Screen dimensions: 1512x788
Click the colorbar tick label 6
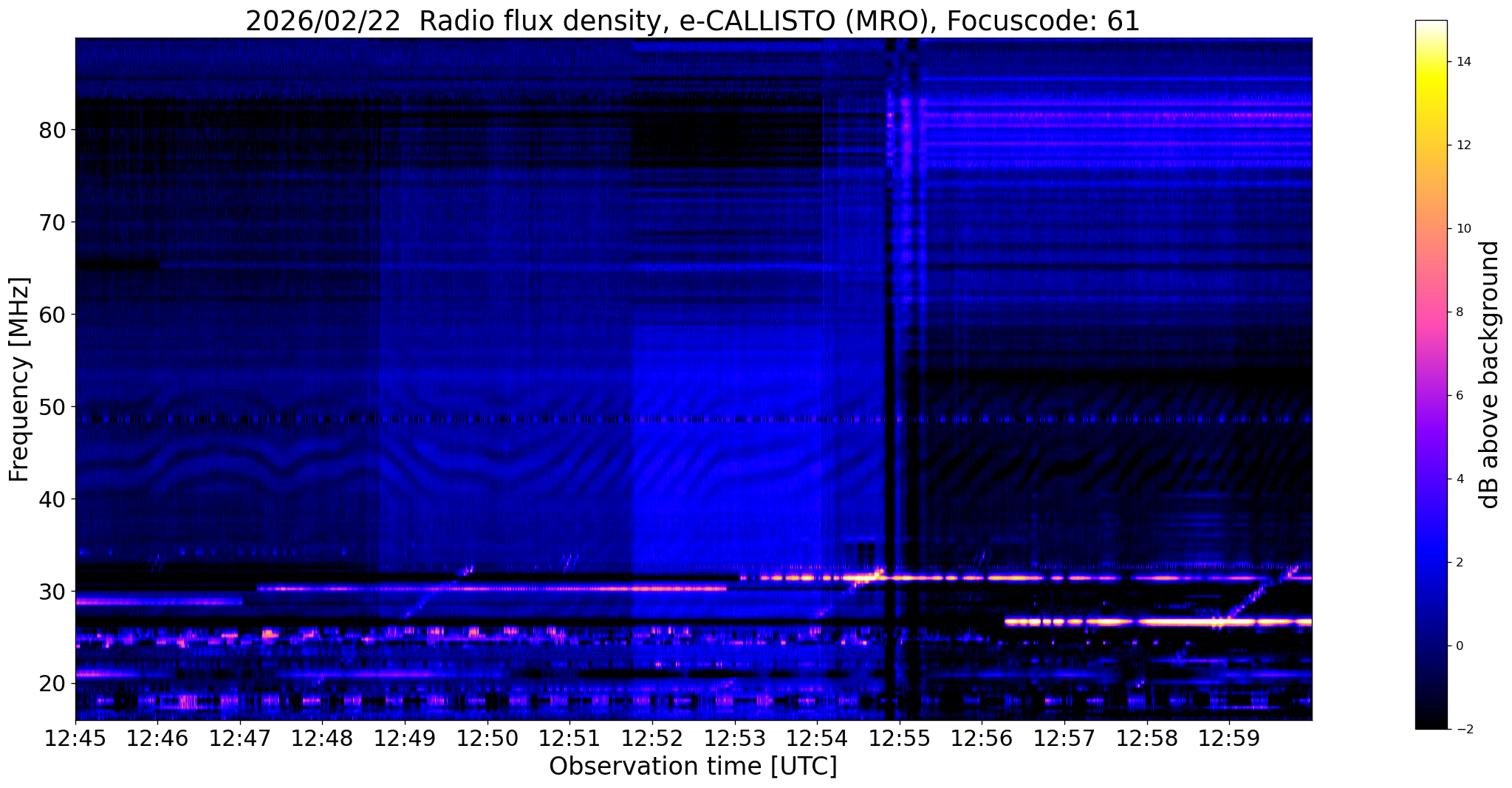[1459, 396]
